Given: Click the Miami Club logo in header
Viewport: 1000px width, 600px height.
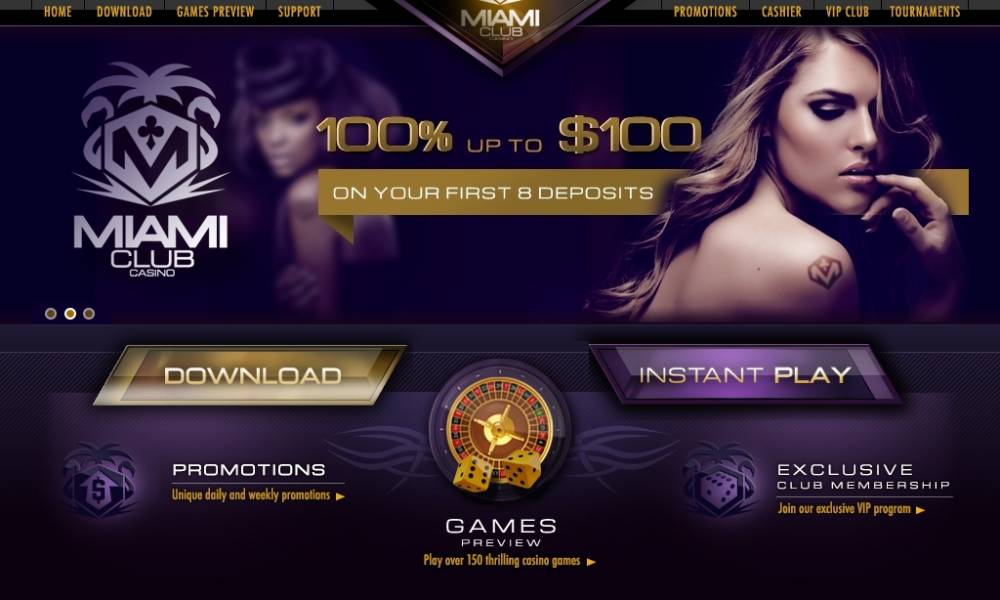Looking at the screenshot, I should pos(500,22).
